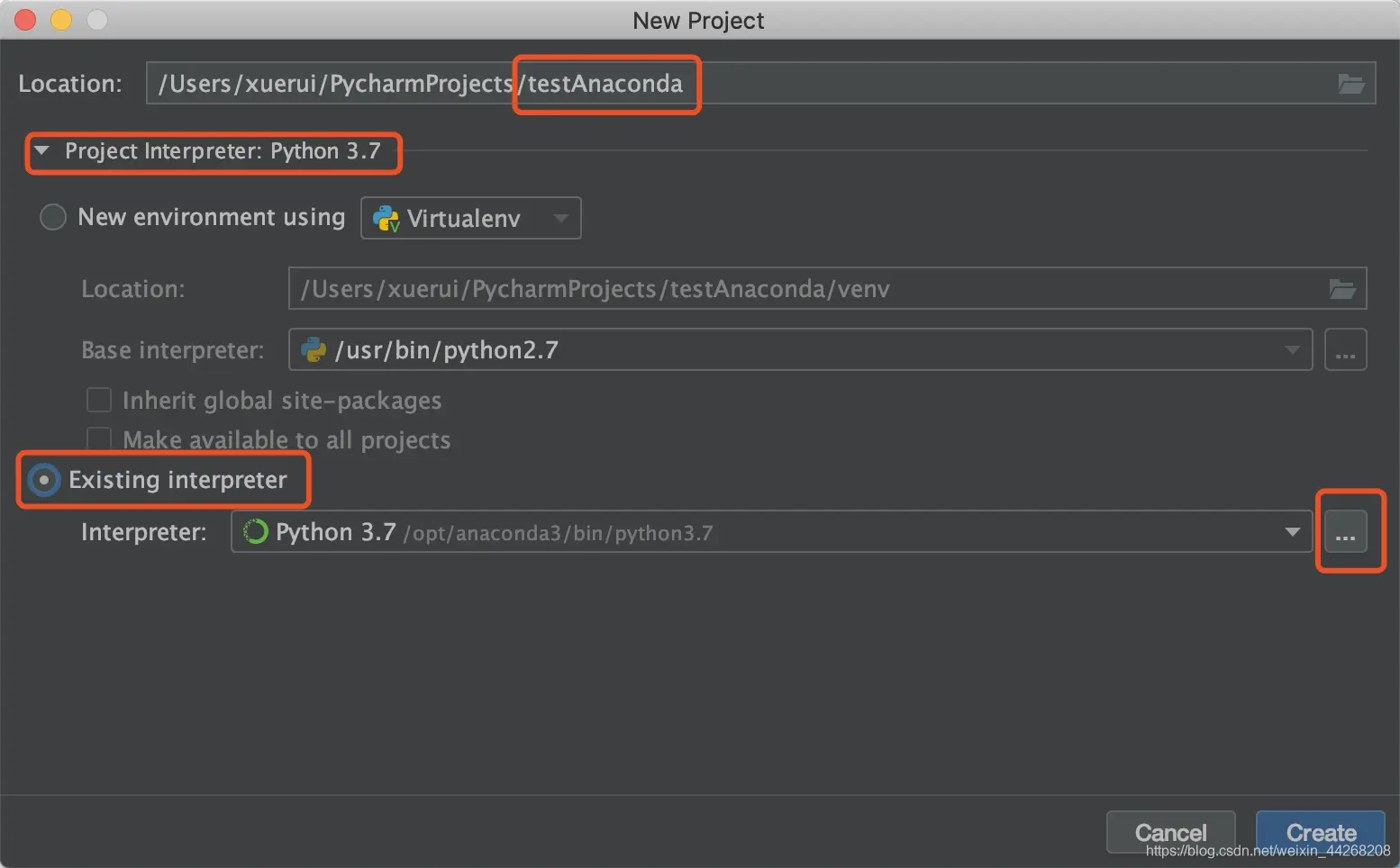Close the New Project window
The width and height of the screenshot is (1400, 868).
coord(25,20)
